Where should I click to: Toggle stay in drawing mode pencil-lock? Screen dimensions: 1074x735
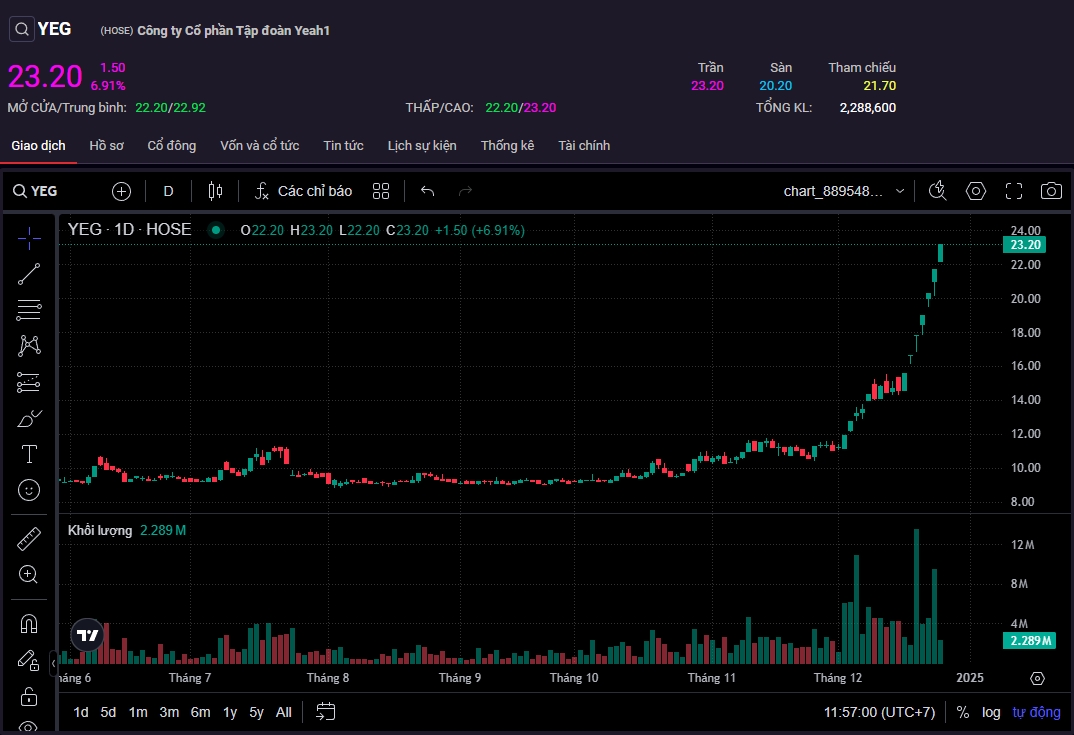(x=29, y=660)
